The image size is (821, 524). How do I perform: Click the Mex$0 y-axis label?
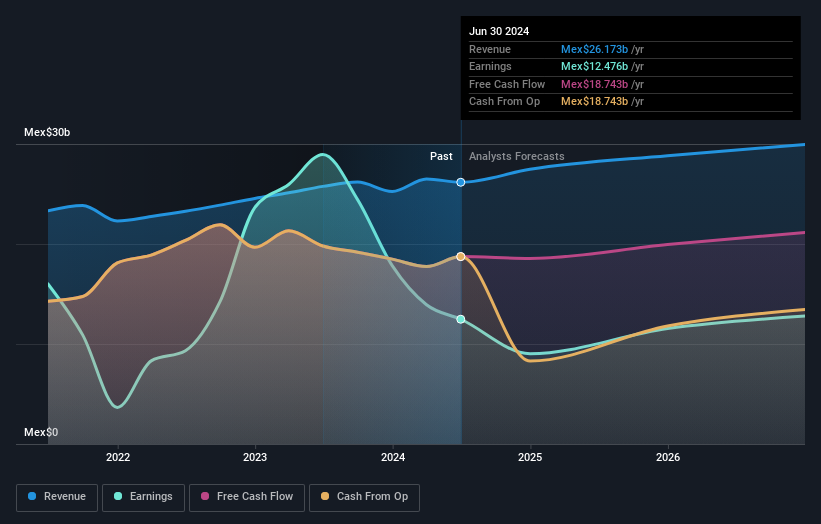41,432
